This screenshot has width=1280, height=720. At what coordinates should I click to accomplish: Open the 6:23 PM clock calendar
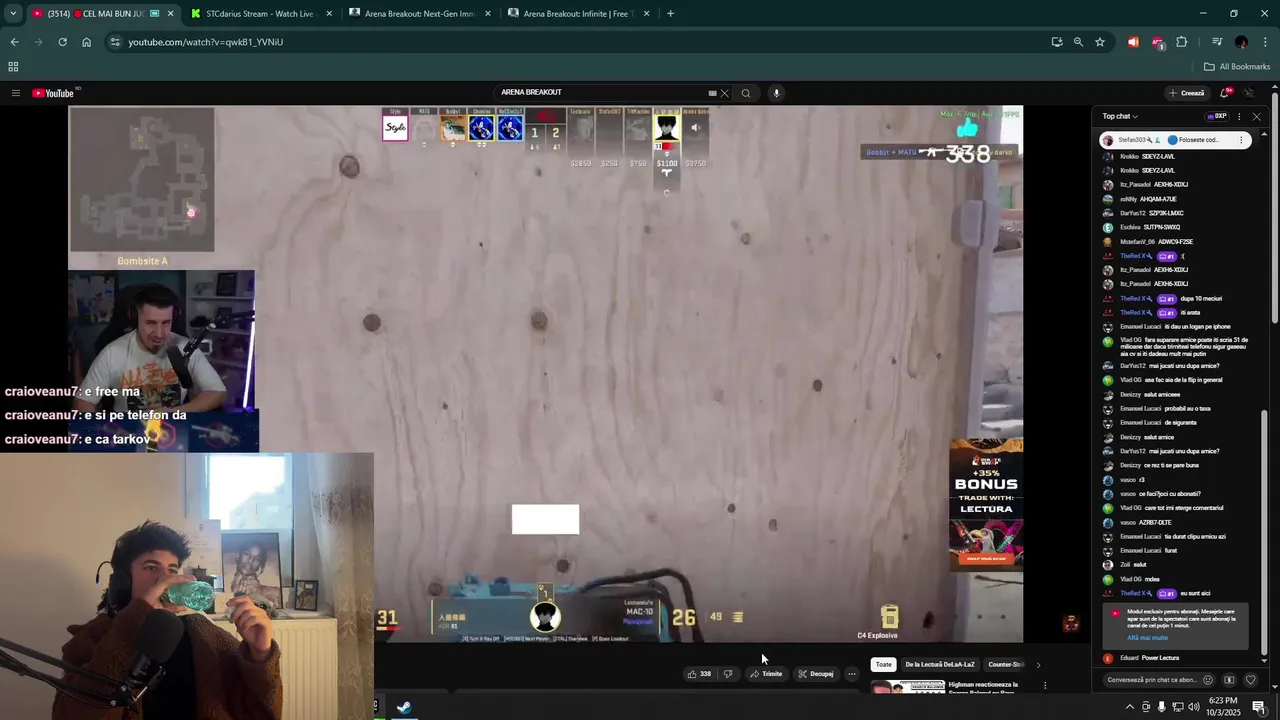pyautogui.click(x=1223, y=707)
